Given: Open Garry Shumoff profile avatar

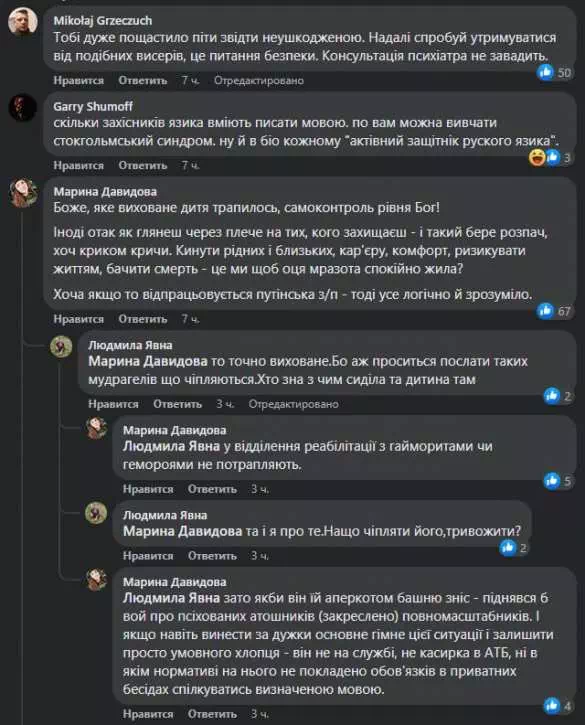Looking at the screenshot, I should click(23, 107).
